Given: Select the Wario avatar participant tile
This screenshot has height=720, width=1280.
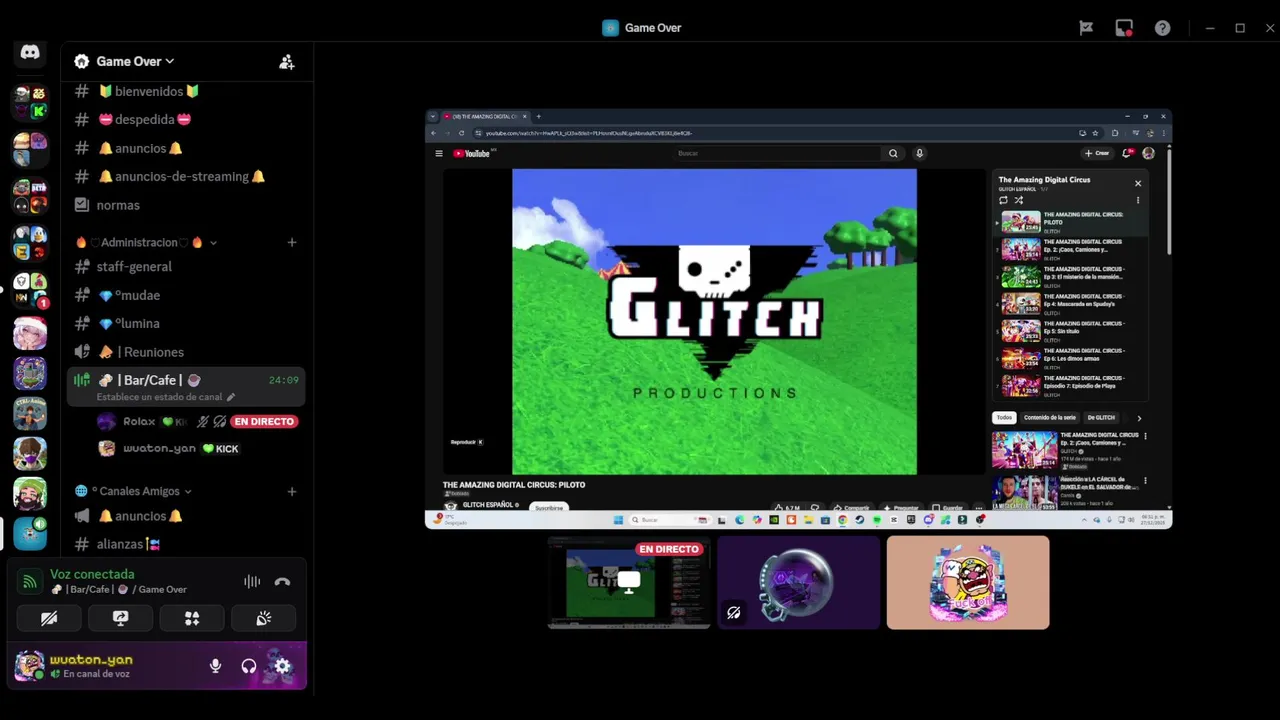Looking at the screenshot, I should click(968, 582).
